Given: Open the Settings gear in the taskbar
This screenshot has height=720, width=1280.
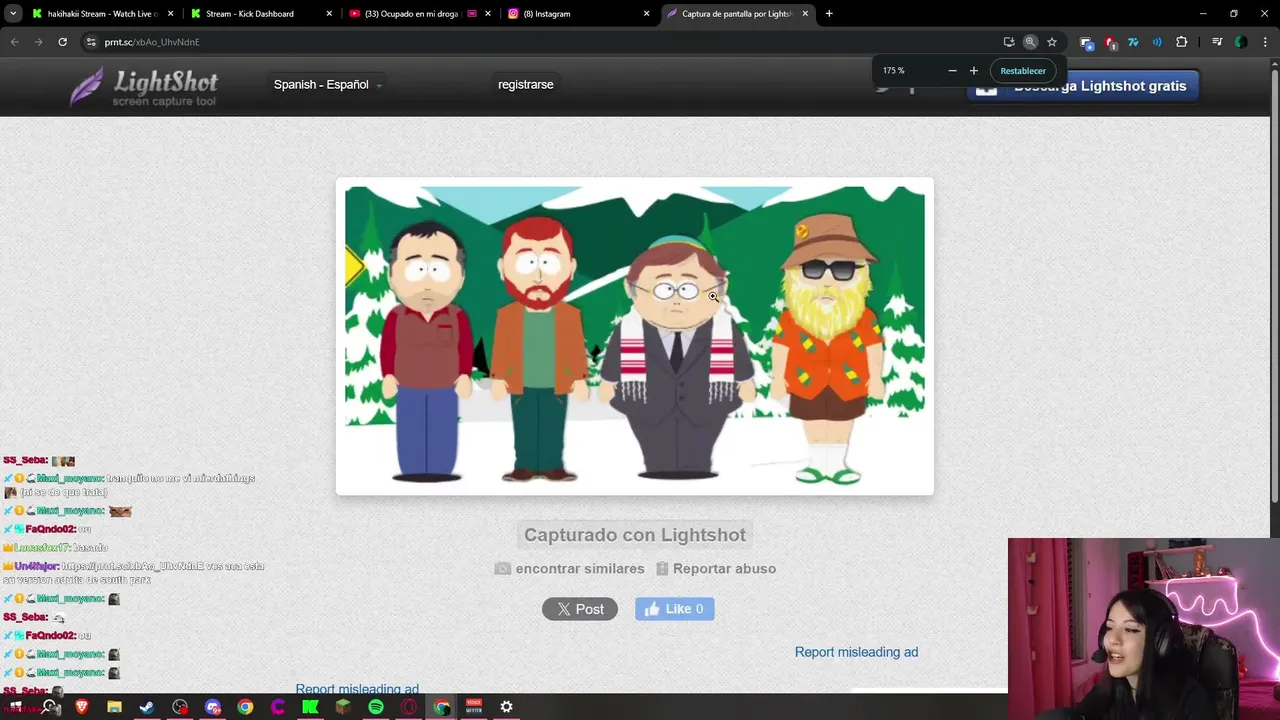Looking at the screenshot, I should coord(506,707).
